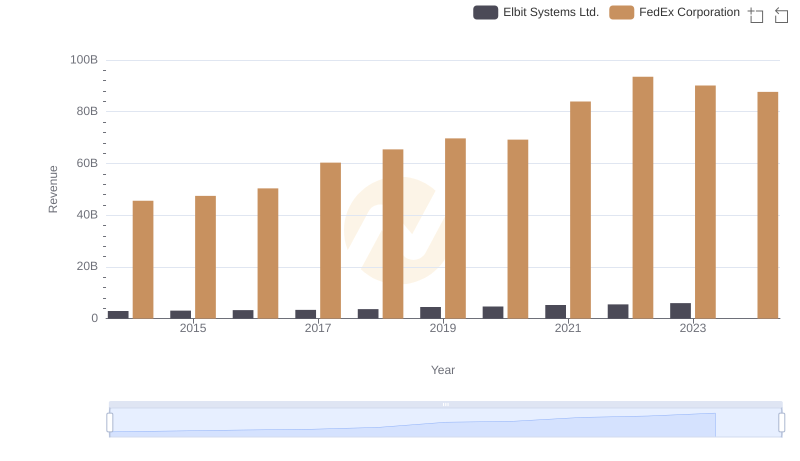This screenshot has height=461, width=800.
Task: Click the area zoom tool icon
Action: (x=756, y=15)
